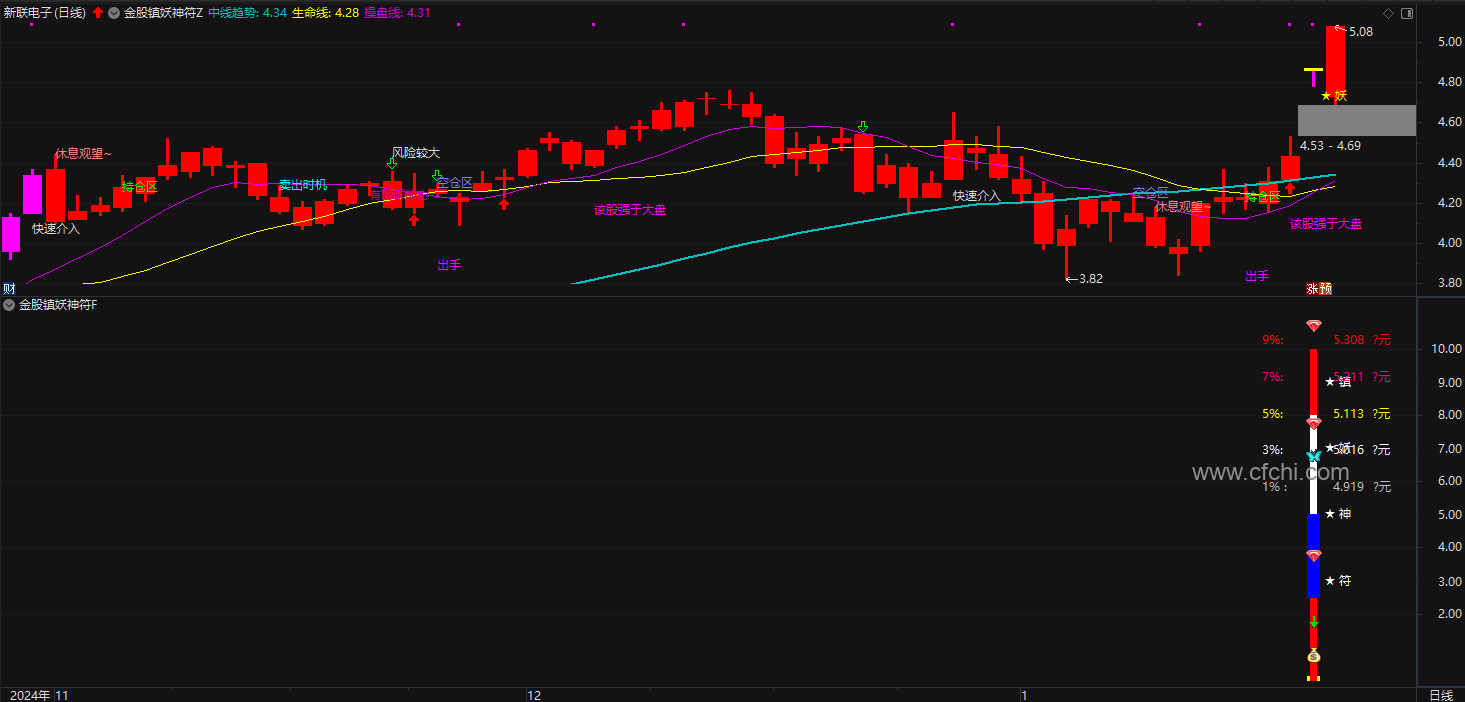Click the 风险较大 label
The image size is (1465, 702).
pyautogui.click(x=416, y=153)
